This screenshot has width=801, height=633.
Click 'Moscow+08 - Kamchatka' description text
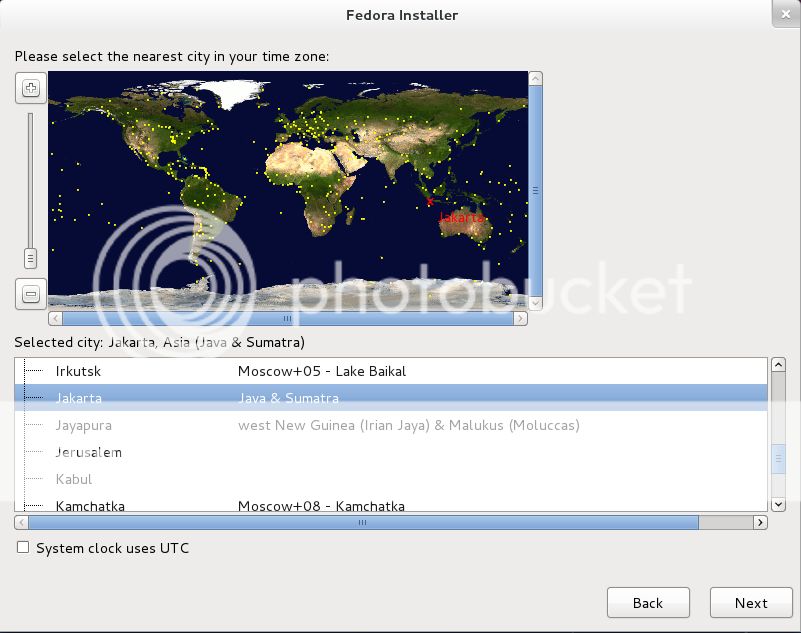[x=321, y=506]
